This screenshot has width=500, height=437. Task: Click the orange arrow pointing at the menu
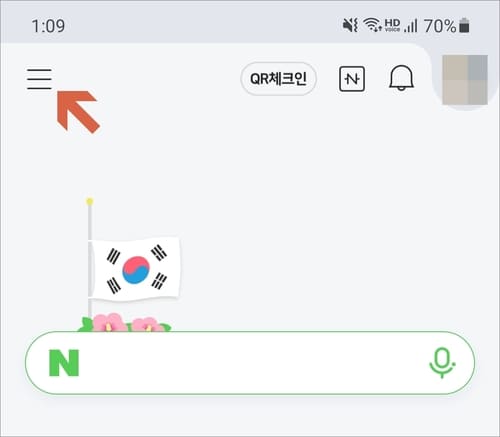[78, 111]
